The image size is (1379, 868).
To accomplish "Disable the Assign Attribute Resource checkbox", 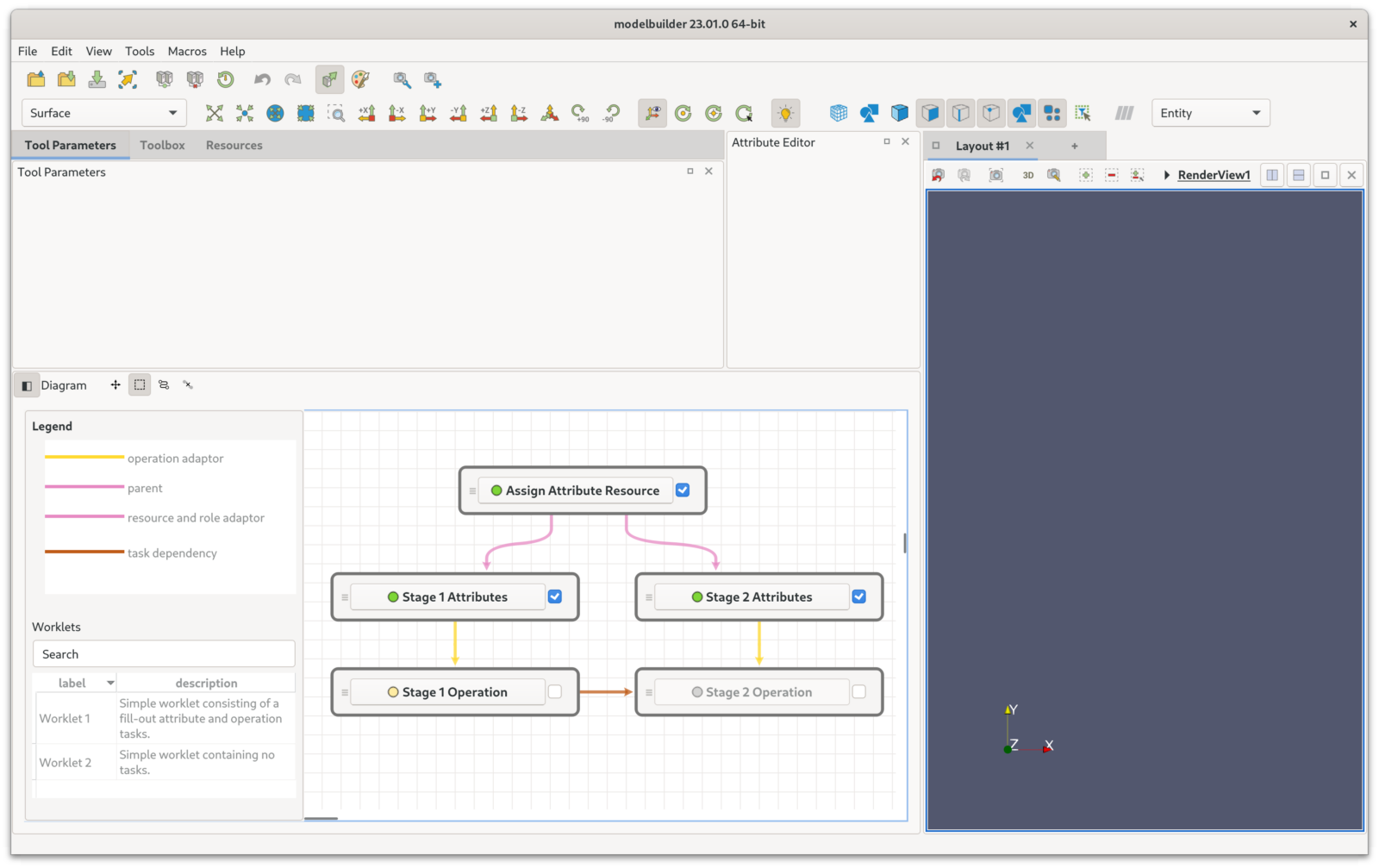I will coord(683,490).
